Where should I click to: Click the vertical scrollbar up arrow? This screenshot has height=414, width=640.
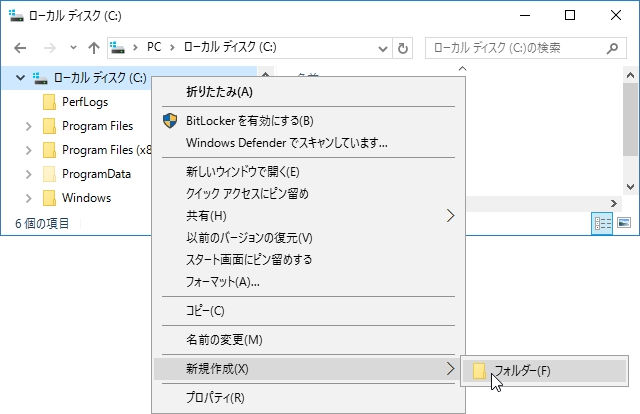coord(630,75)
